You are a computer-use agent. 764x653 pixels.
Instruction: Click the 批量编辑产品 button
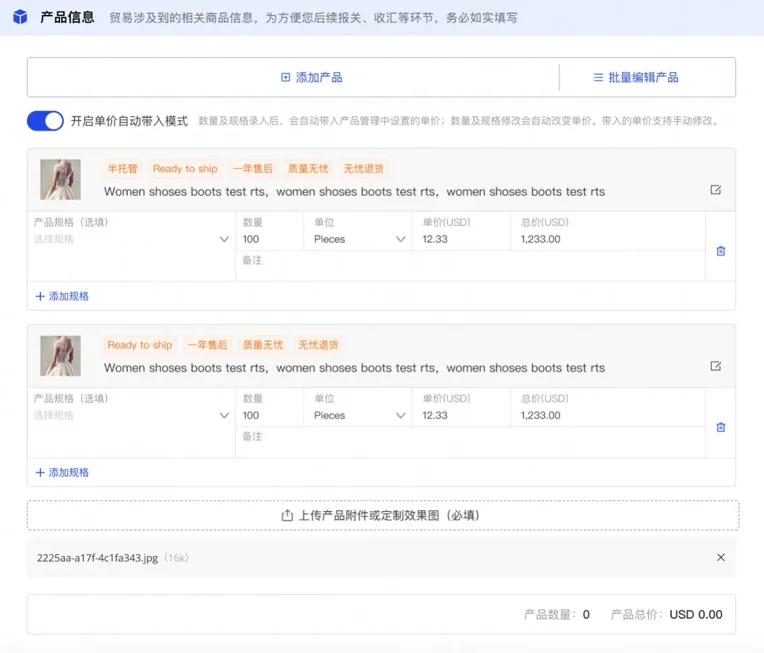click(x=636, y=77)
